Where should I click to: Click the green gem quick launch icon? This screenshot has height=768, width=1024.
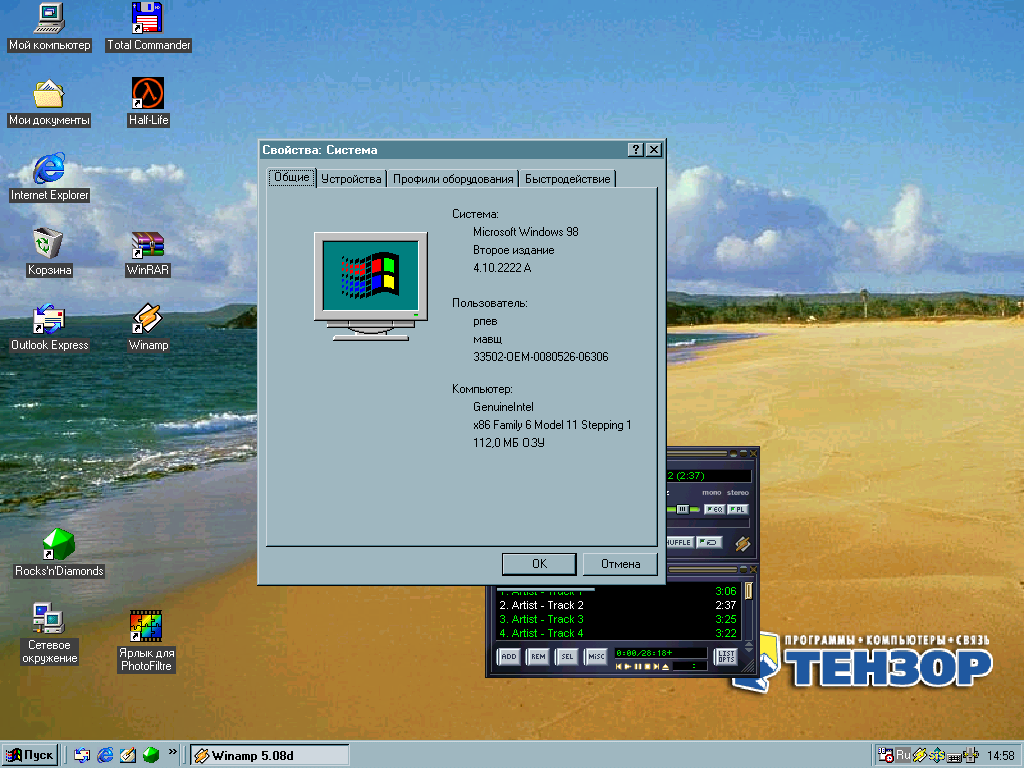point(151,755)
